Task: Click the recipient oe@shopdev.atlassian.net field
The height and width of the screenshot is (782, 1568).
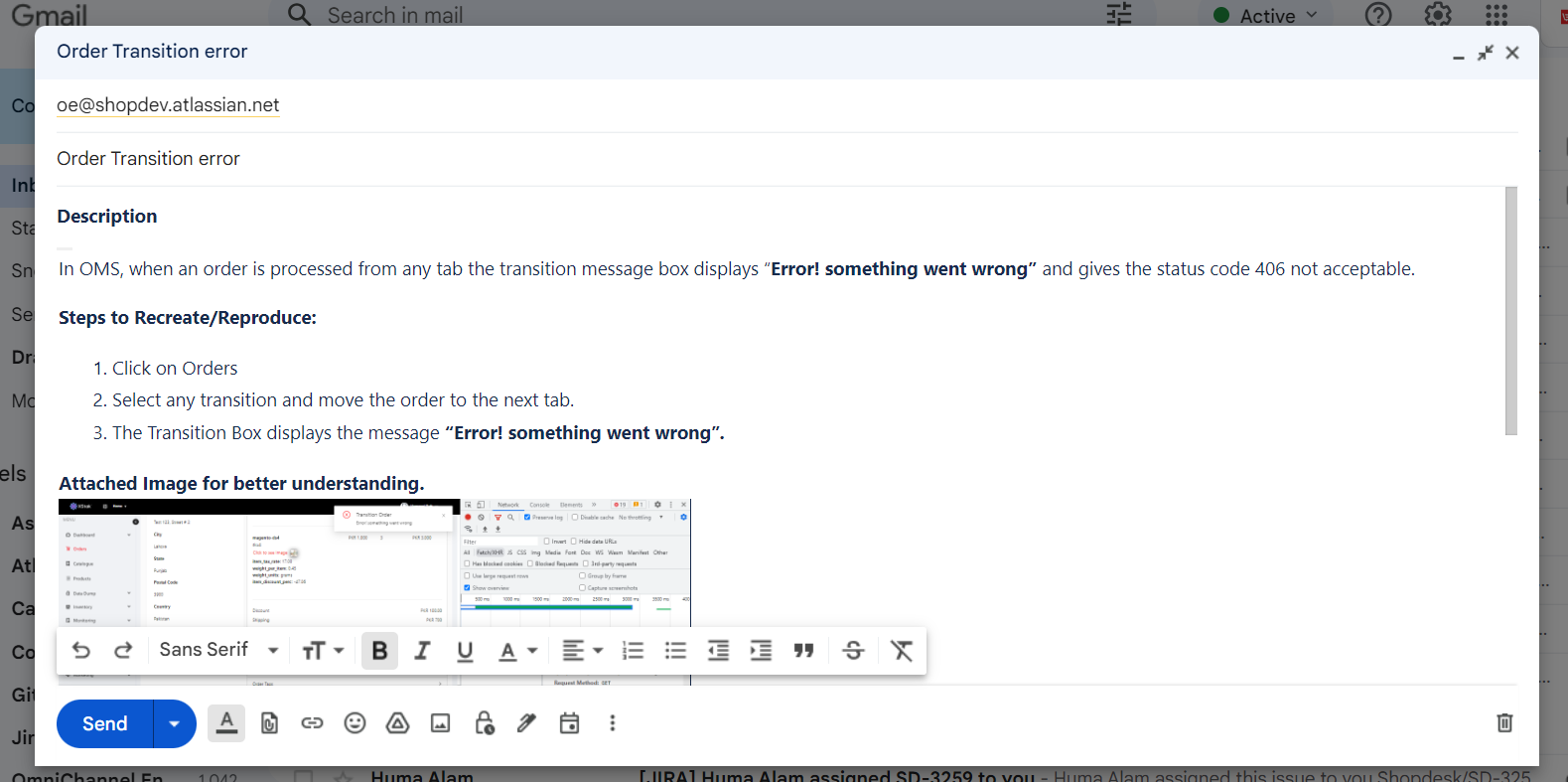Action: point(168,105)
